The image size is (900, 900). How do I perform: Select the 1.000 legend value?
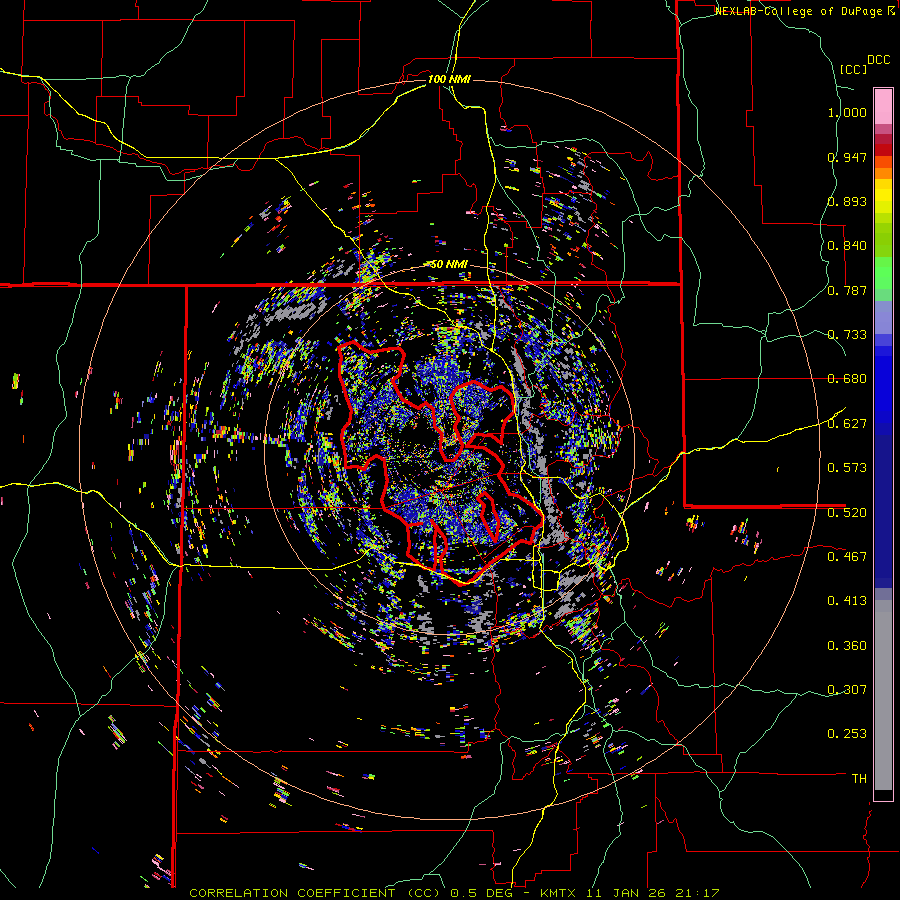pos(847,112)
